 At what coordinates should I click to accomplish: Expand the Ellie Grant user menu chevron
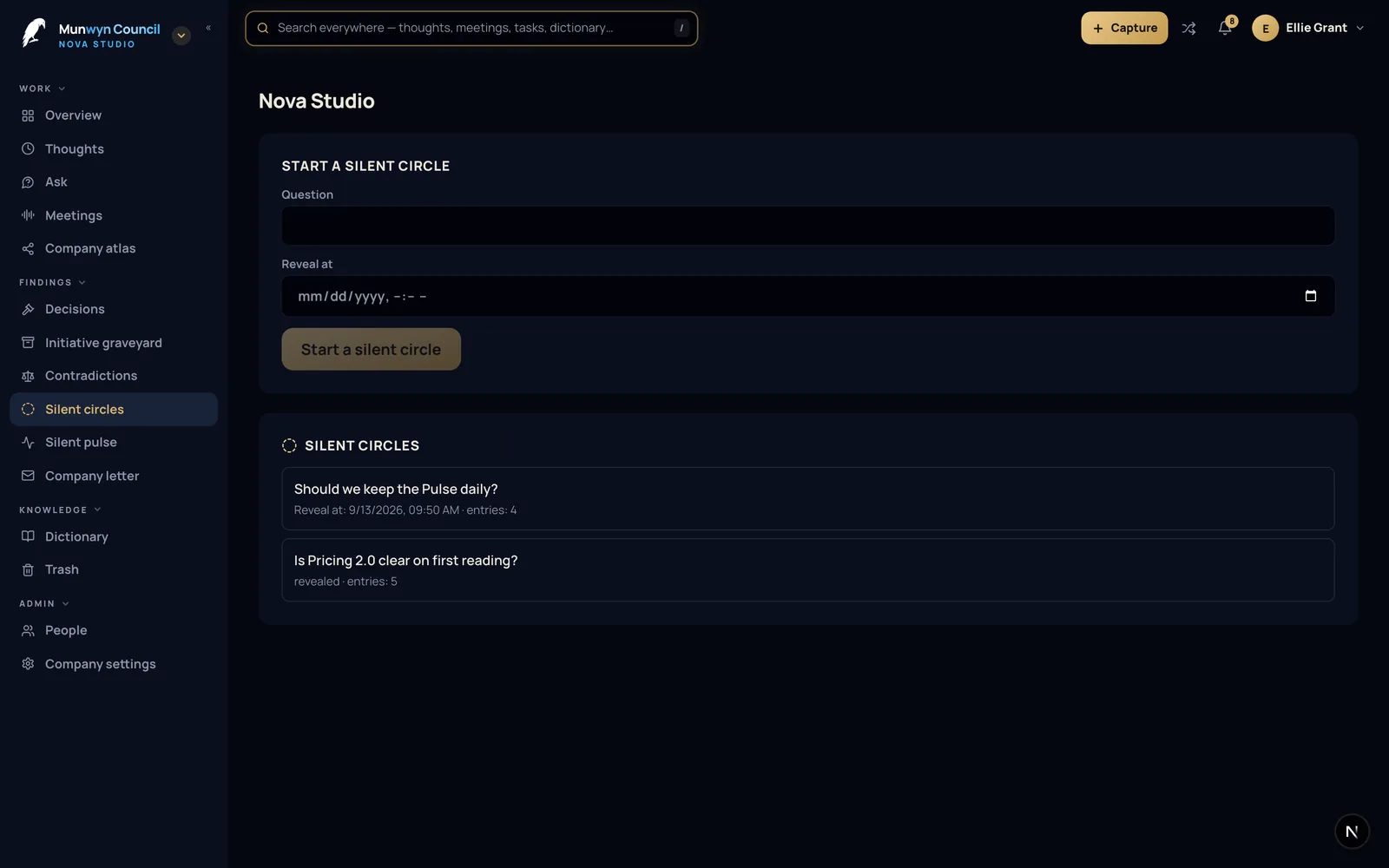click(x=1359, y=28)
